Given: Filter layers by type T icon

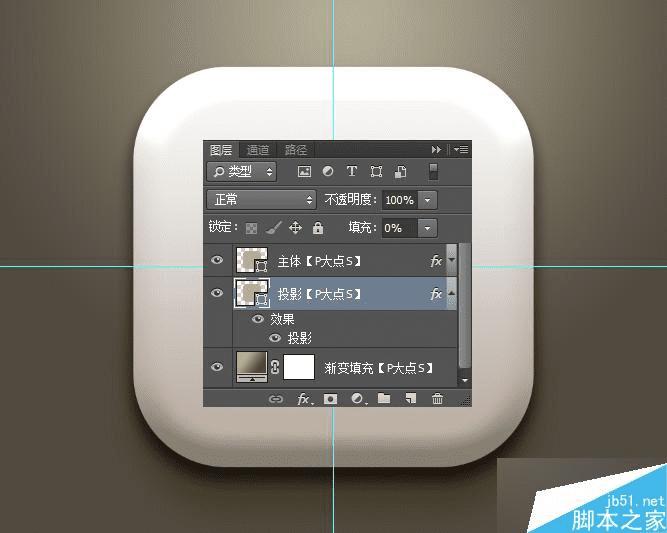Looking at the screenshot, I should pos(351,171).
